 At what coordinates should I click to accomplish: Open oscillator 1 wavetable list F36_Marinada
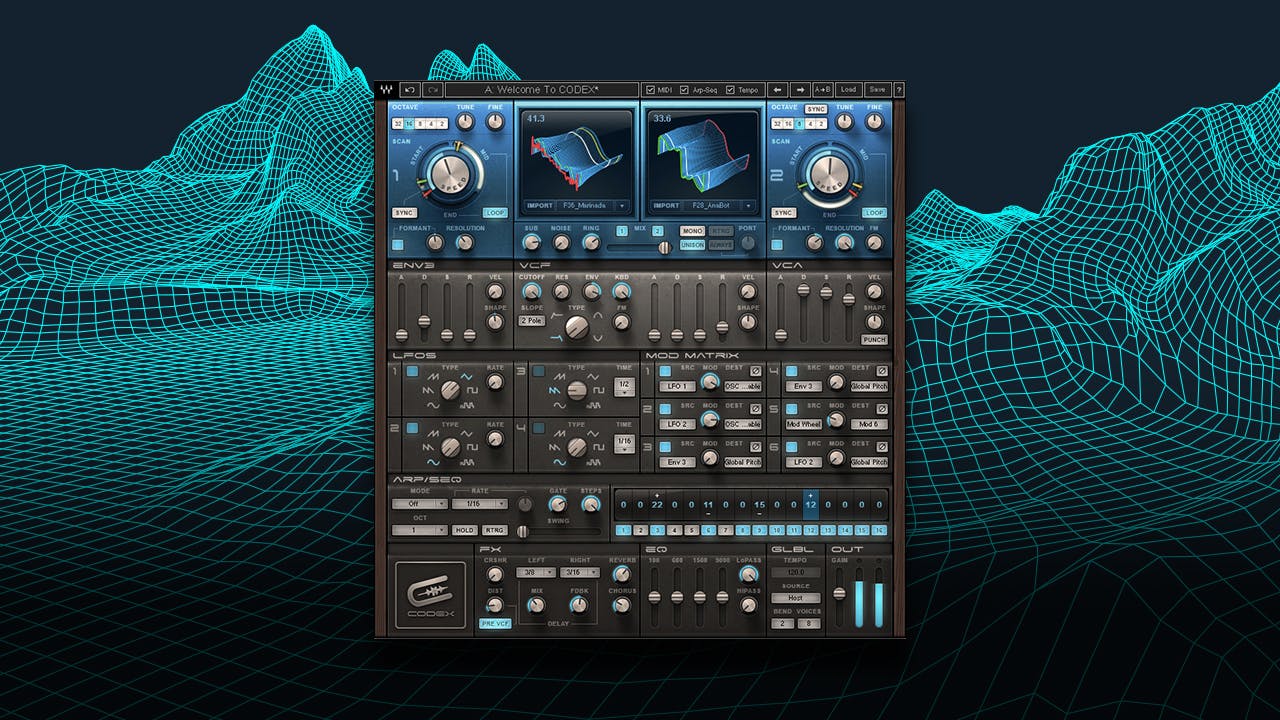coord(593,205)
